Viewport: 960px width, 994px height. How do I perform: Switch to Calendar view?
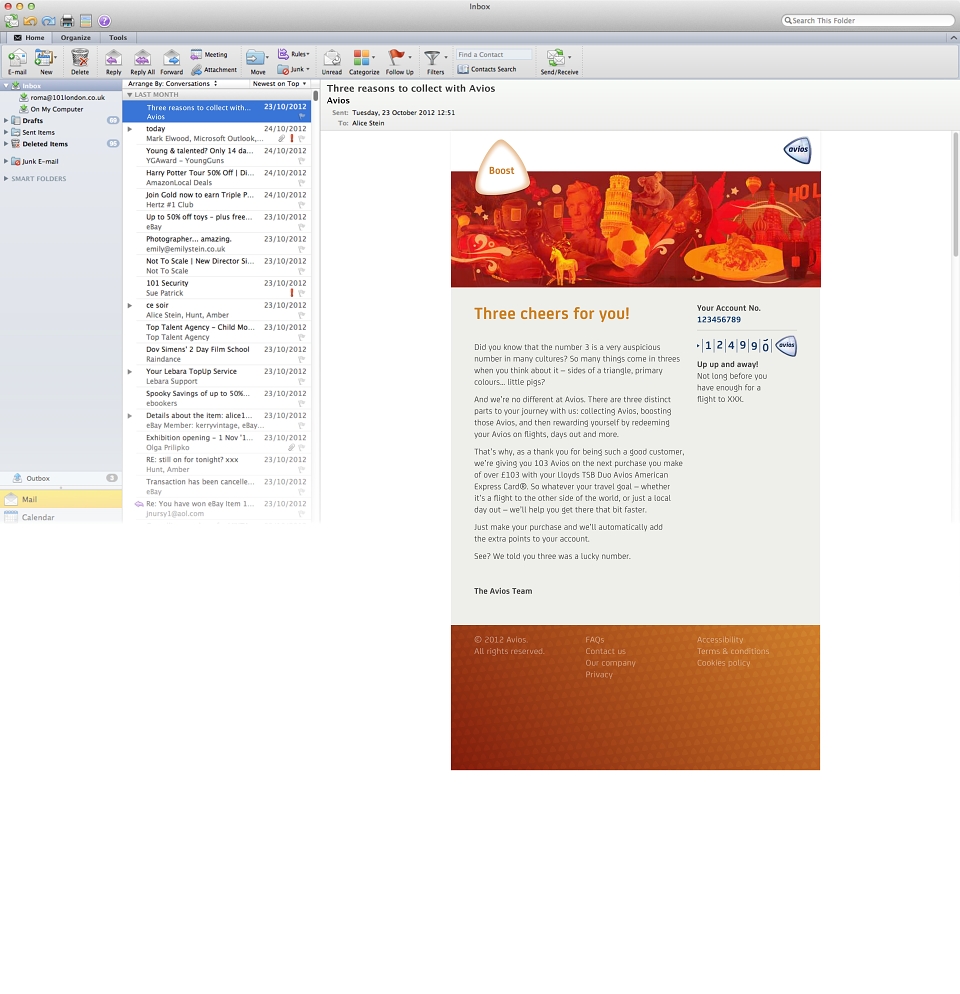pos(61,517)
